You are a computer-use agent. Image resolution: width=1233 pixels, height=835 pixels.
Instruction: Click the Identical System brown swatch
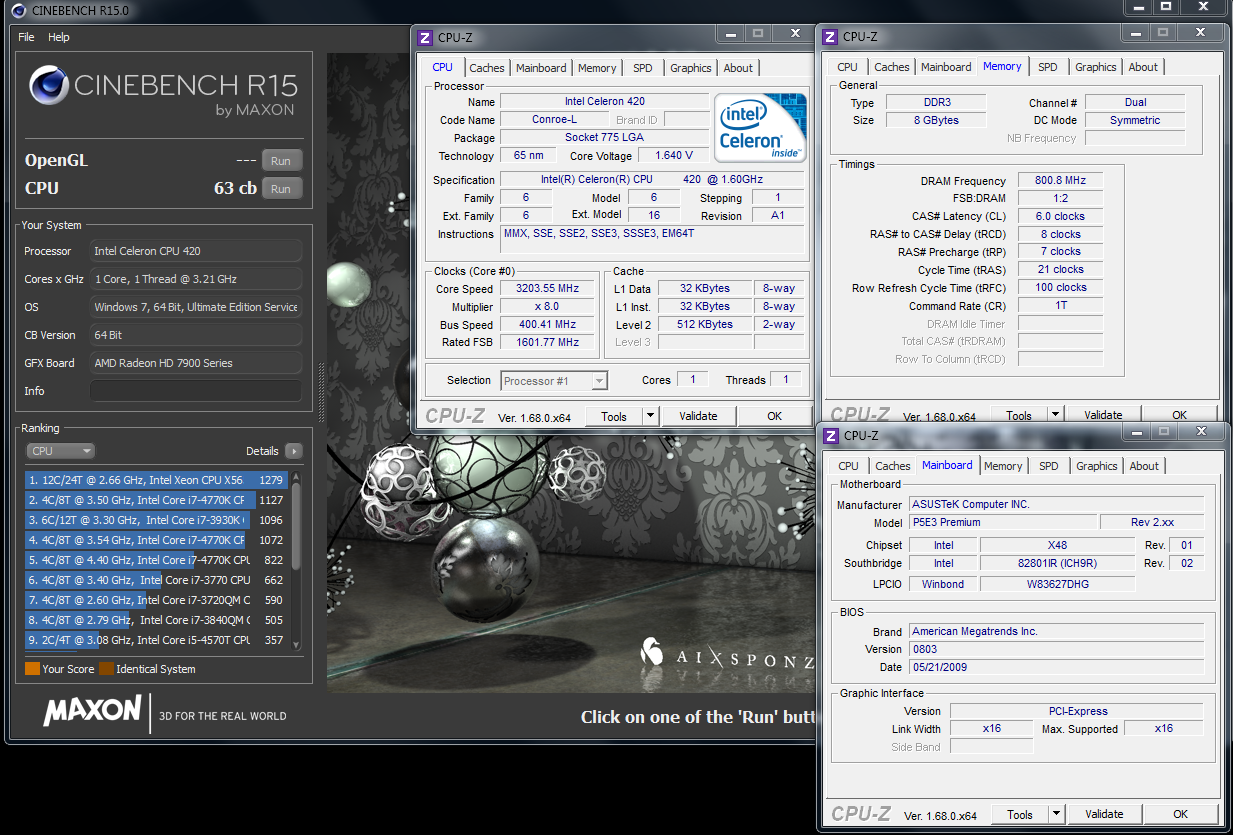pos(105,669)
